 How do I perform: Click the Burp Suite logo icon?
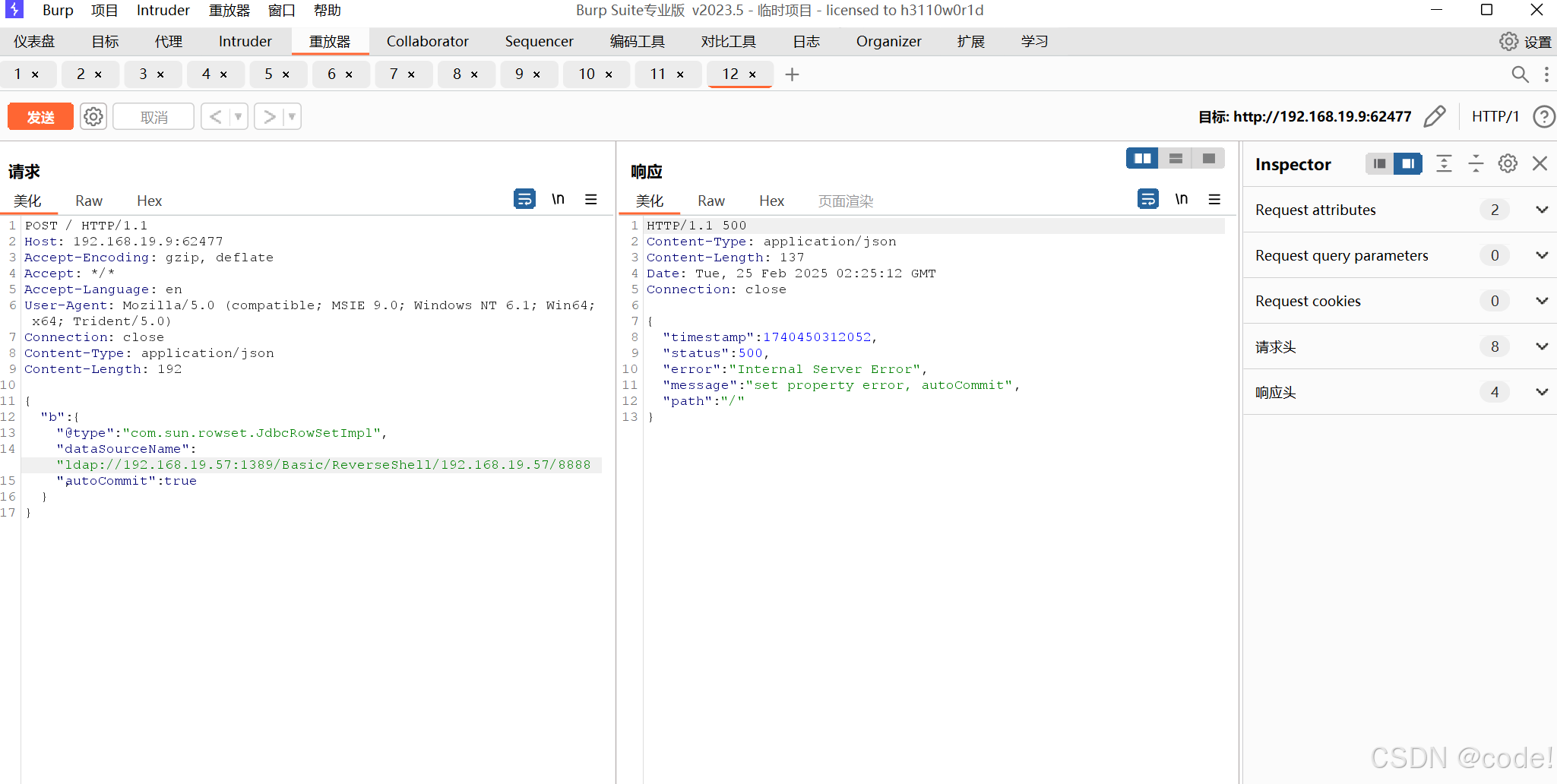pos(14,10)
